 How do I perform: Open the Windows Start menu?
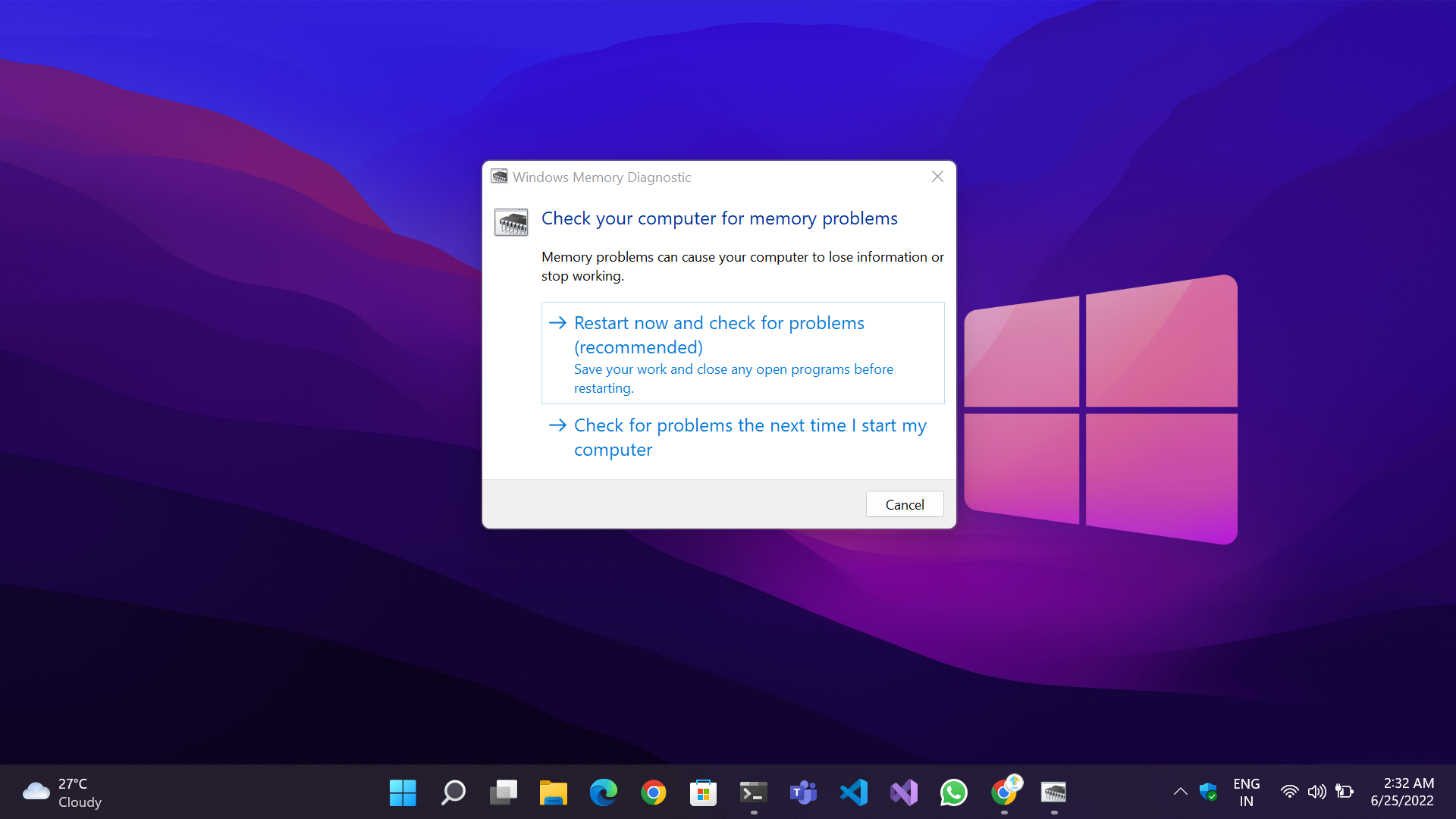point(403,793)
